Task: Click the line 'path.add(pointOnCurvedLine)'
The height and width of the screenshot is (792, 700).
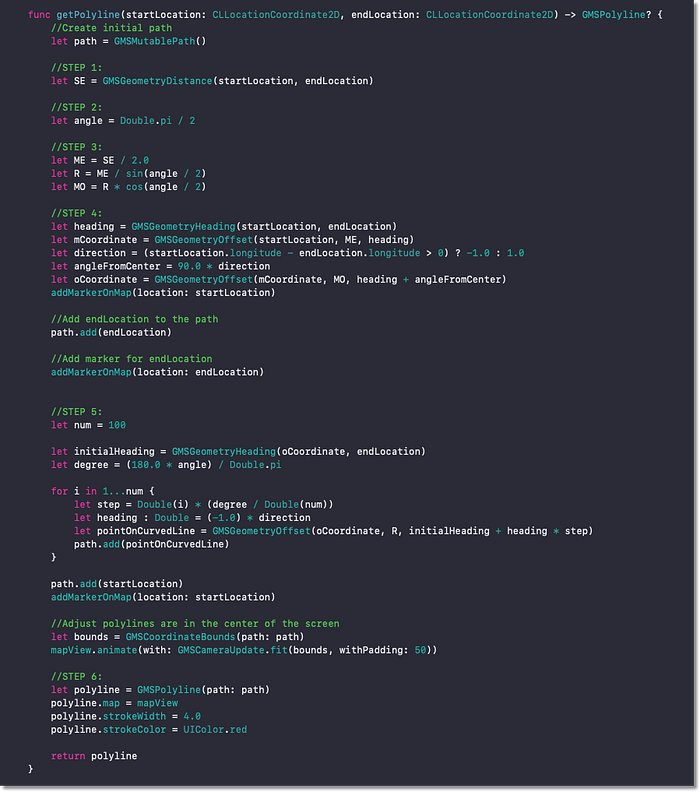Action: 152,544
